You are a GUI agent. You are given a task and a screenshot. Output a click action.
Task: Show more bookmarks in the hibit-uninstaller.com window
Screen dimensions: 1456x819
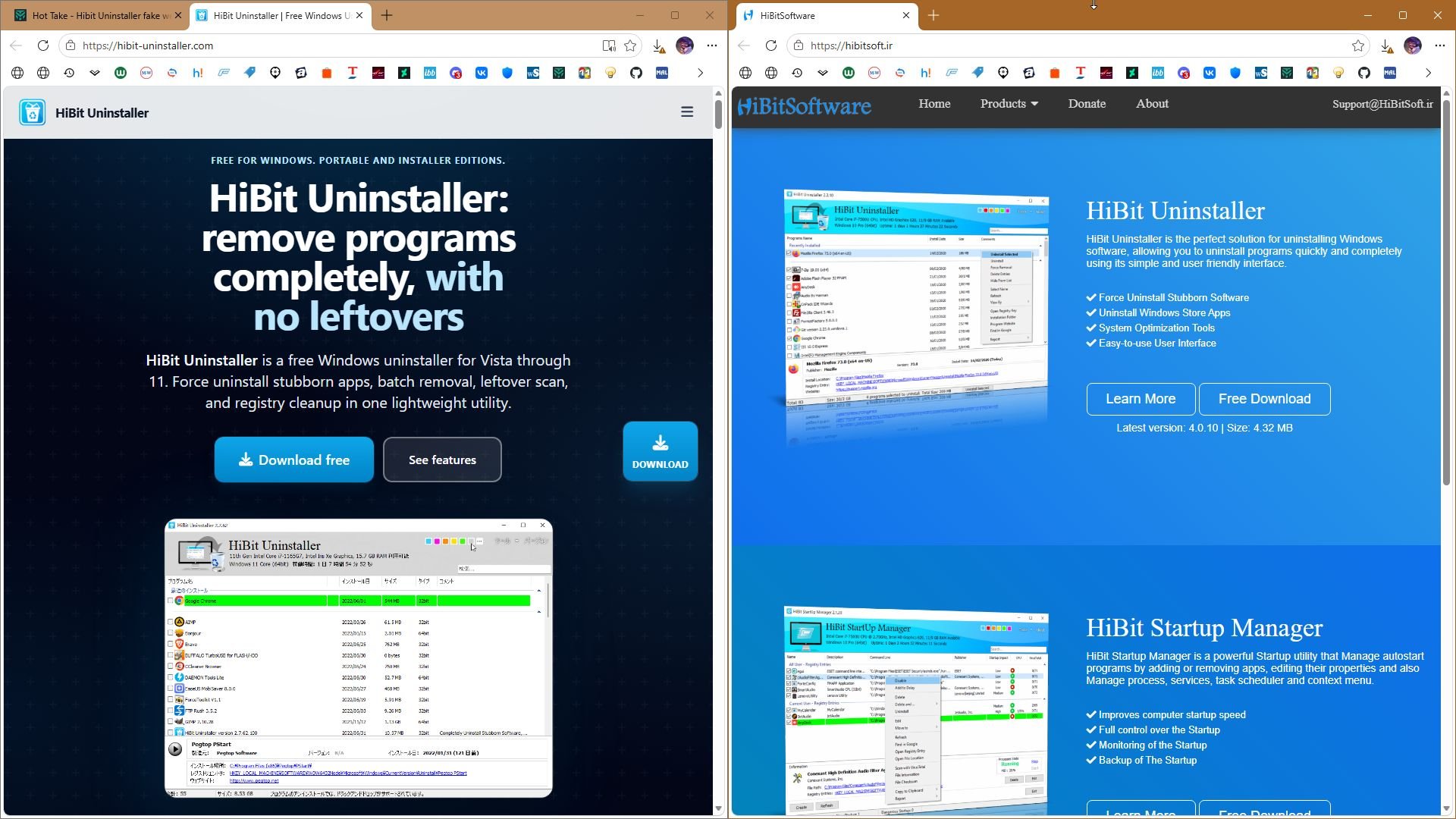coord(700,73)
